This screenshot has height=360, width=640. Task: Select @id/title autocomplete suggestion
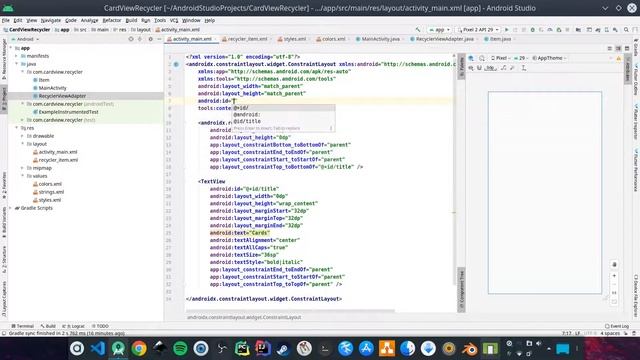[x=284, y=121]
